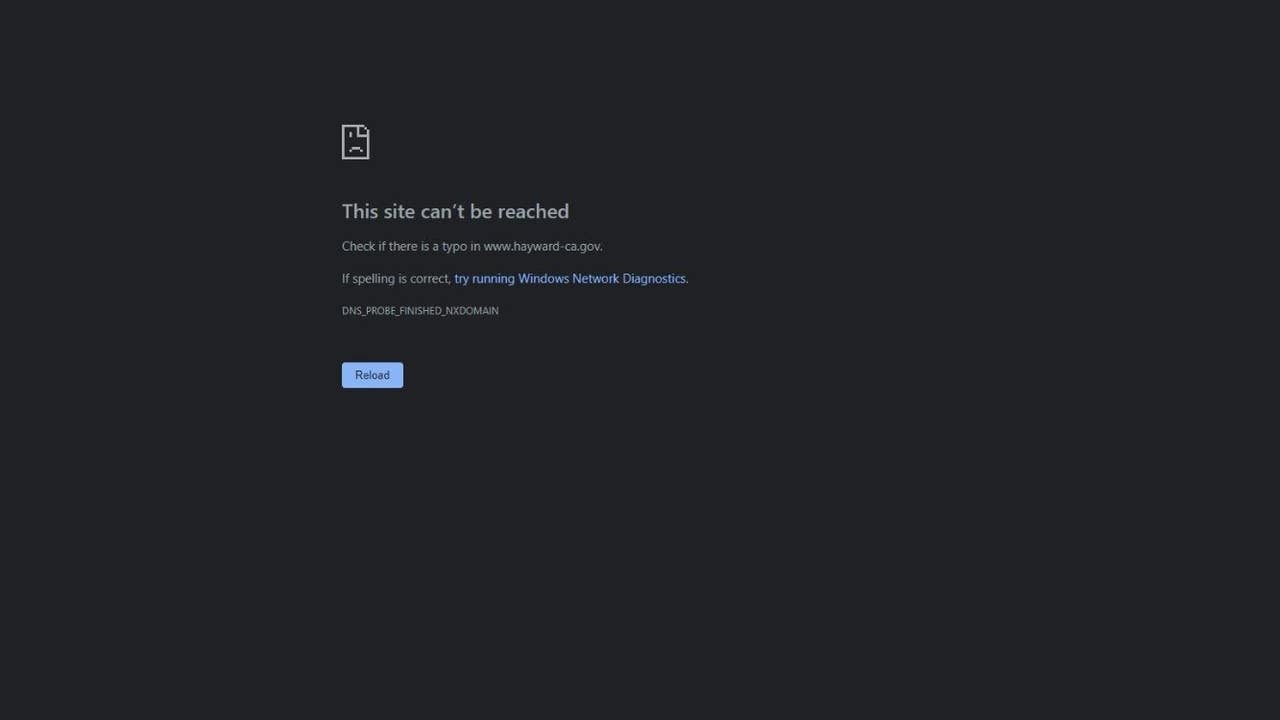1280x720 pixels.
Task: Click the 'Check if there is a typo' sentence
Action: pyautogui.click(x=472, y=246)
